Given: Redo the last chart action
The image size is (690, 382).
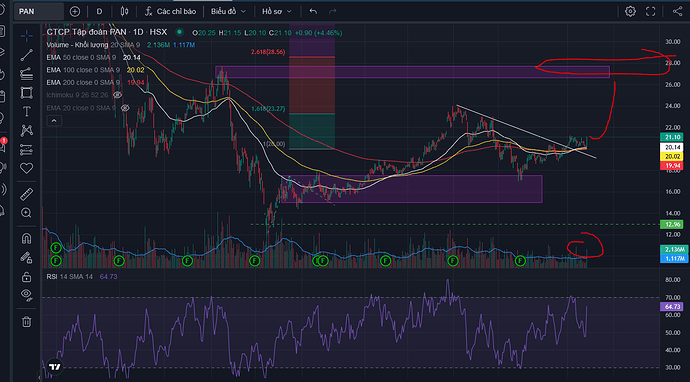Looking at the screenshot, I should click(x=333, y=11).
